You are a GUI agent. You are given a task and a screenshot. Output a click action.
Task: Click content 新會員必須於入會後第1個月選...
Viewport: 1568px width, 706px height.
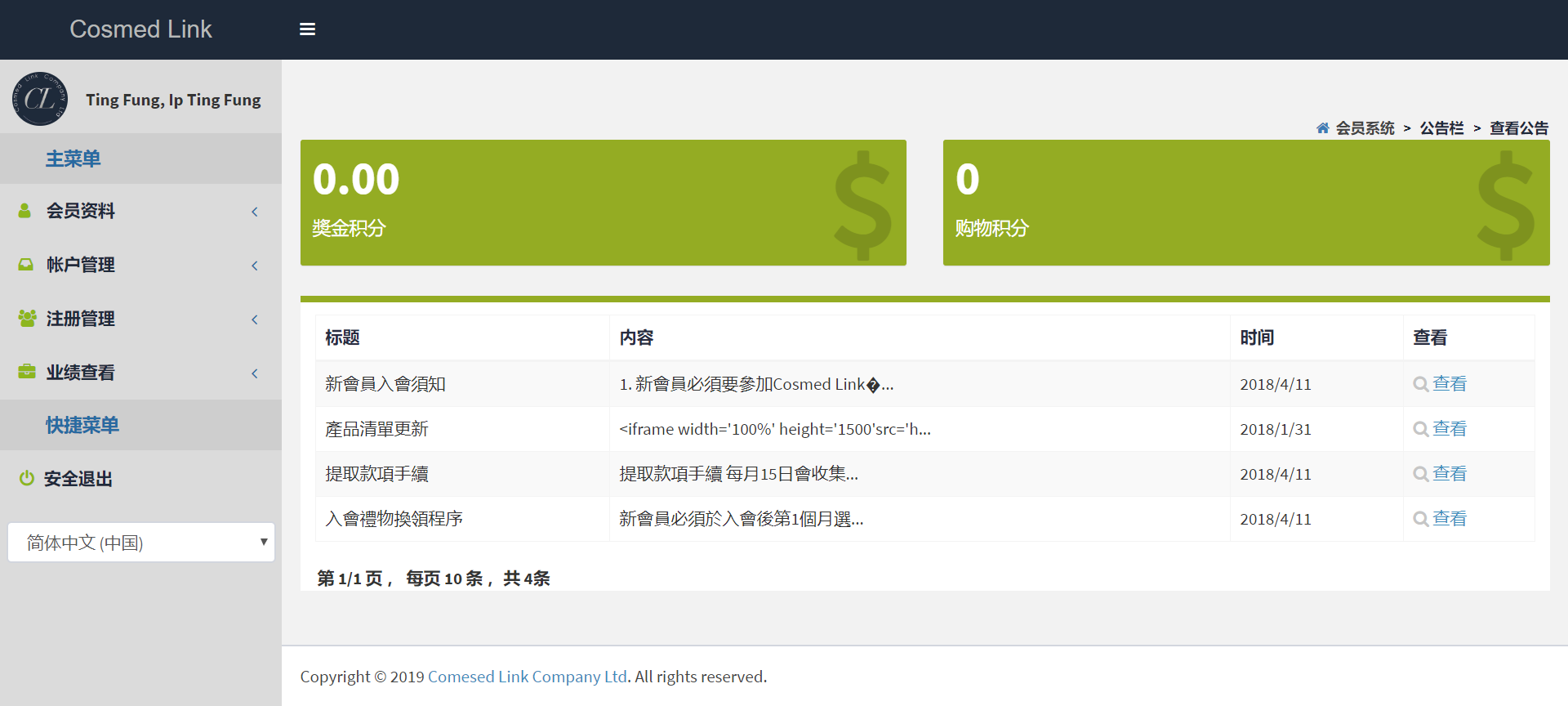tap(742, 519)
